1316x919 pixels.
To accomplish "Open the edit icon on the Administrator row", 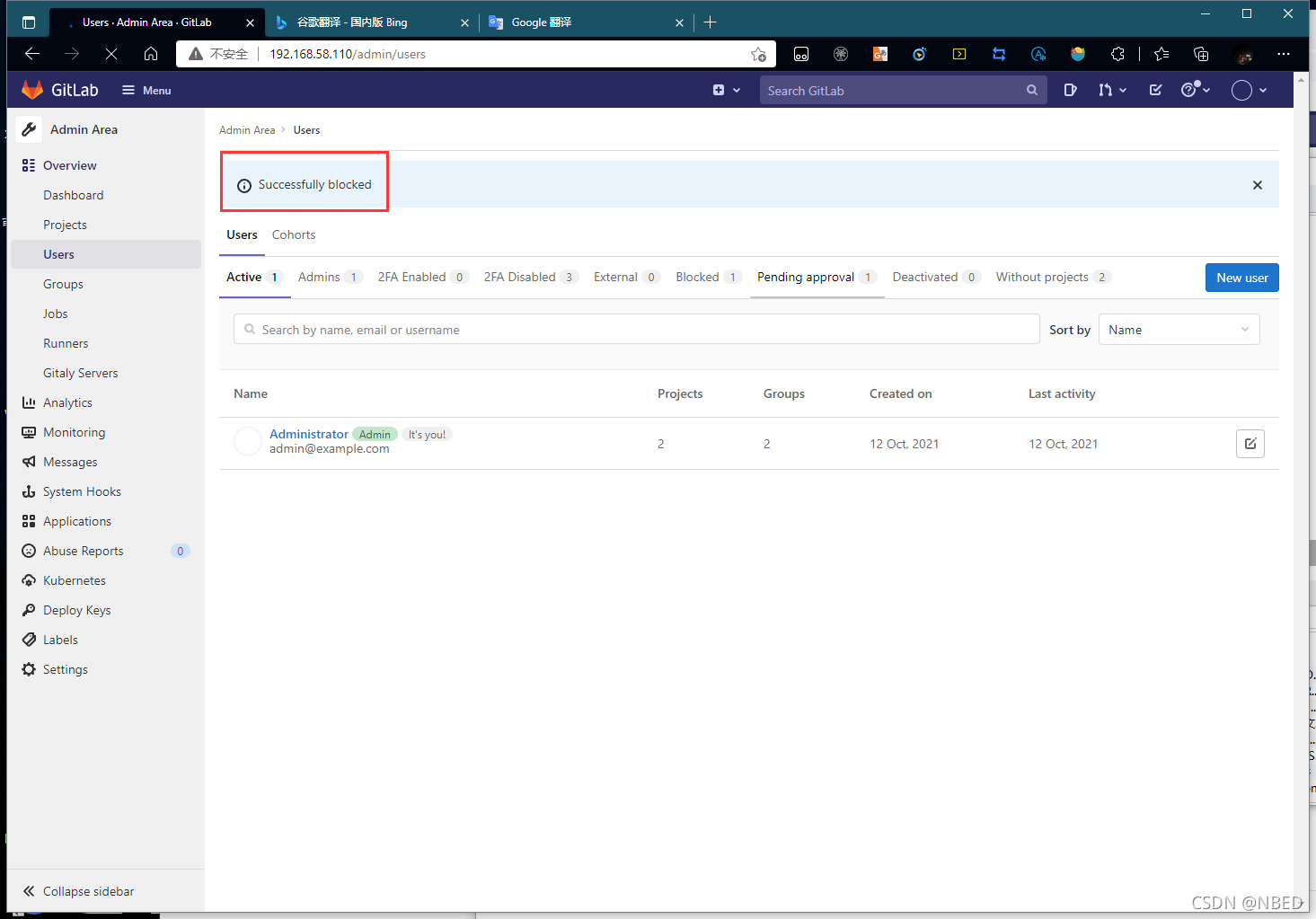I will [1250, 443].
